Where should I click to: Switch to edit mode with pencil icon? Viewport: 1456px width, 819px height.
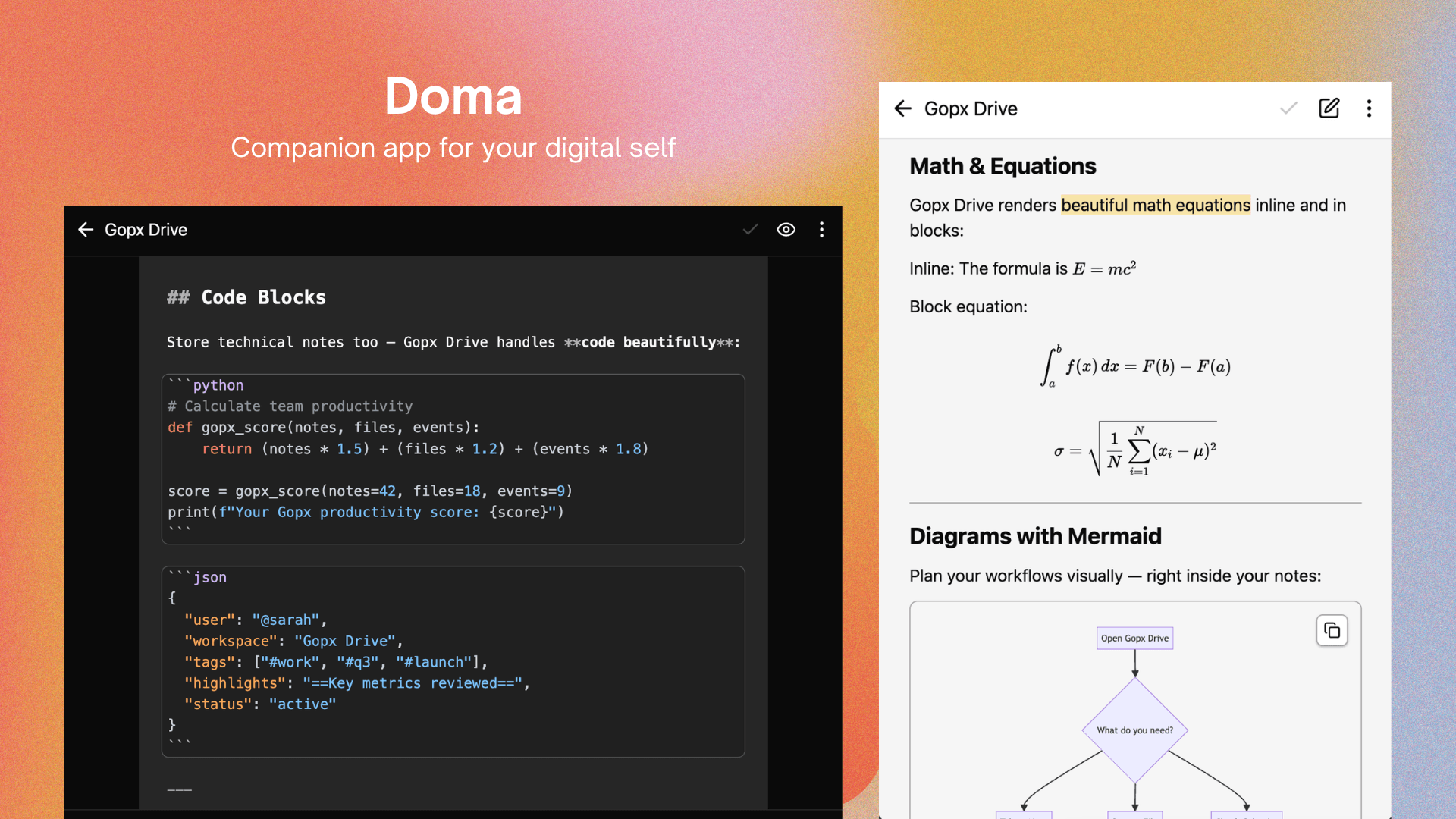point(1329,108)
